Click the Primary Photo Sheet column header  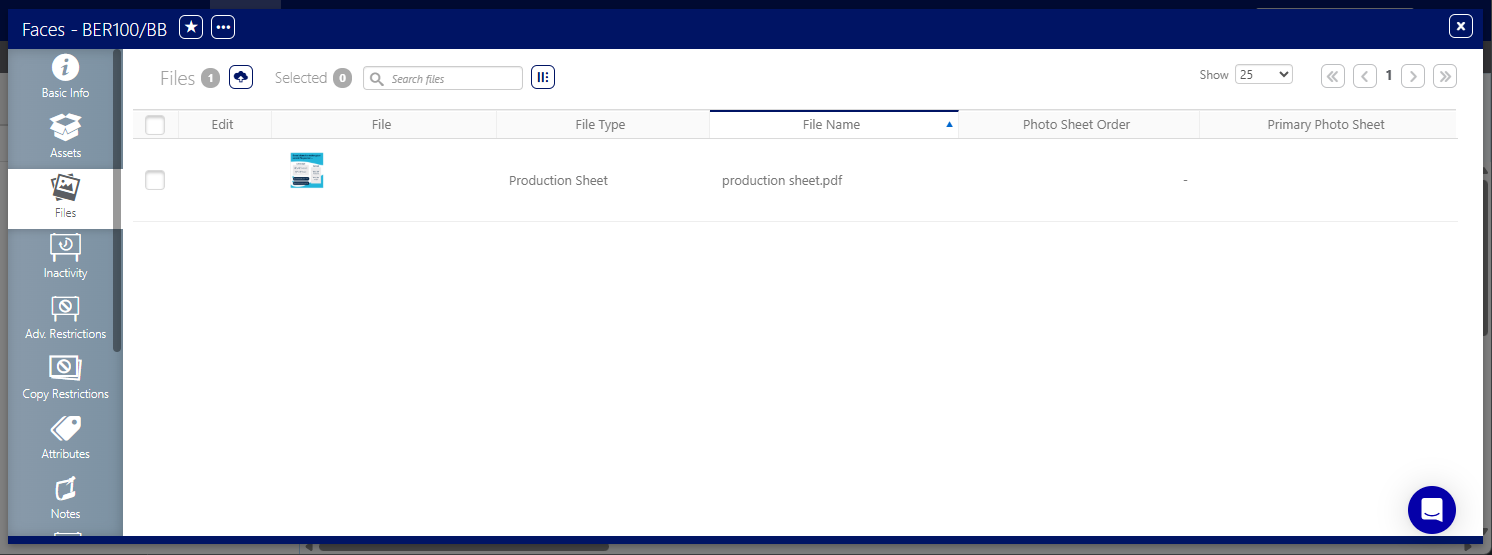pos(1327,125)
